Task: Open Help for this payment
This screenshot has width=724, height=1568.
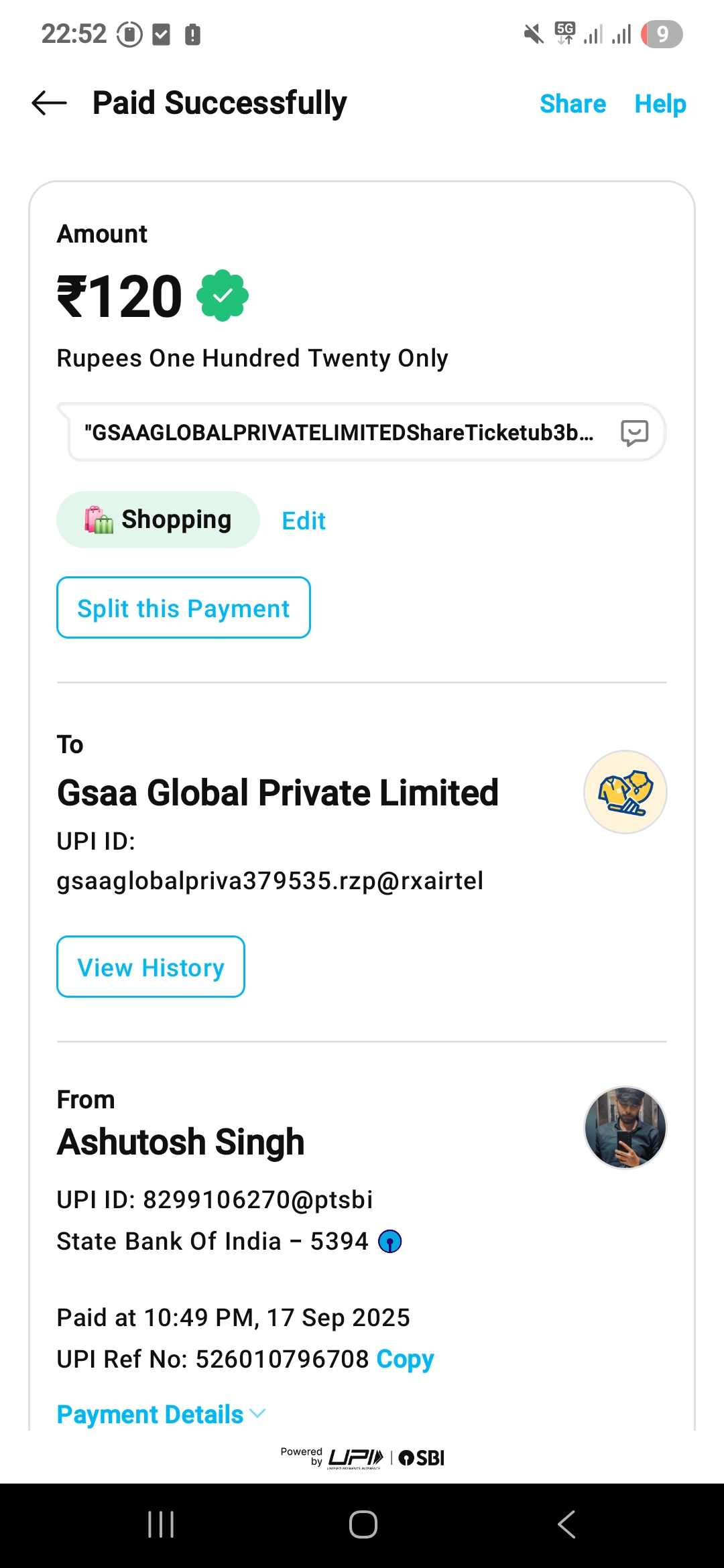Action: tap(660, 104)
